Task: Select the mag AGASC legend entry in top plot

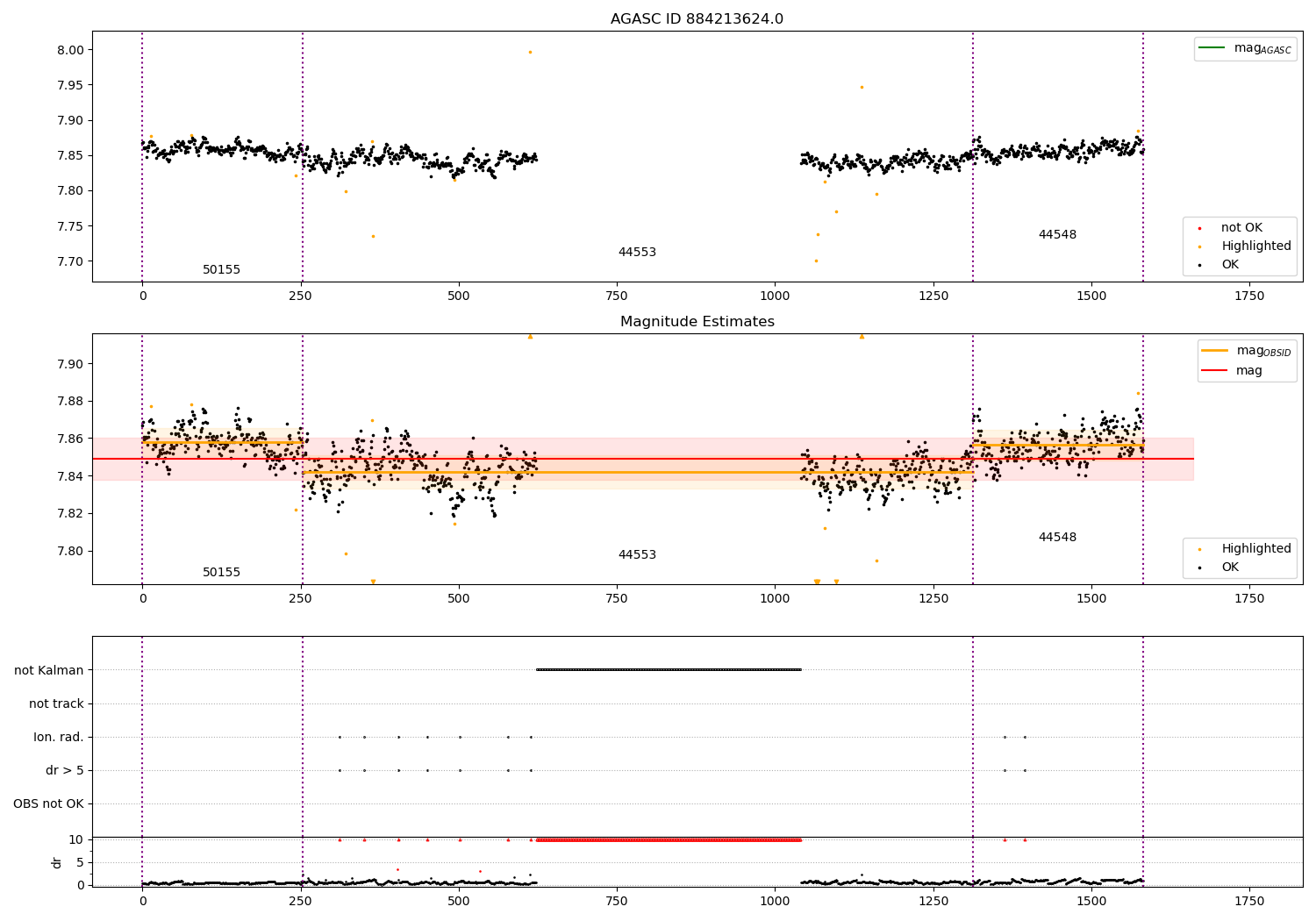Action: tap(1245, 48)
